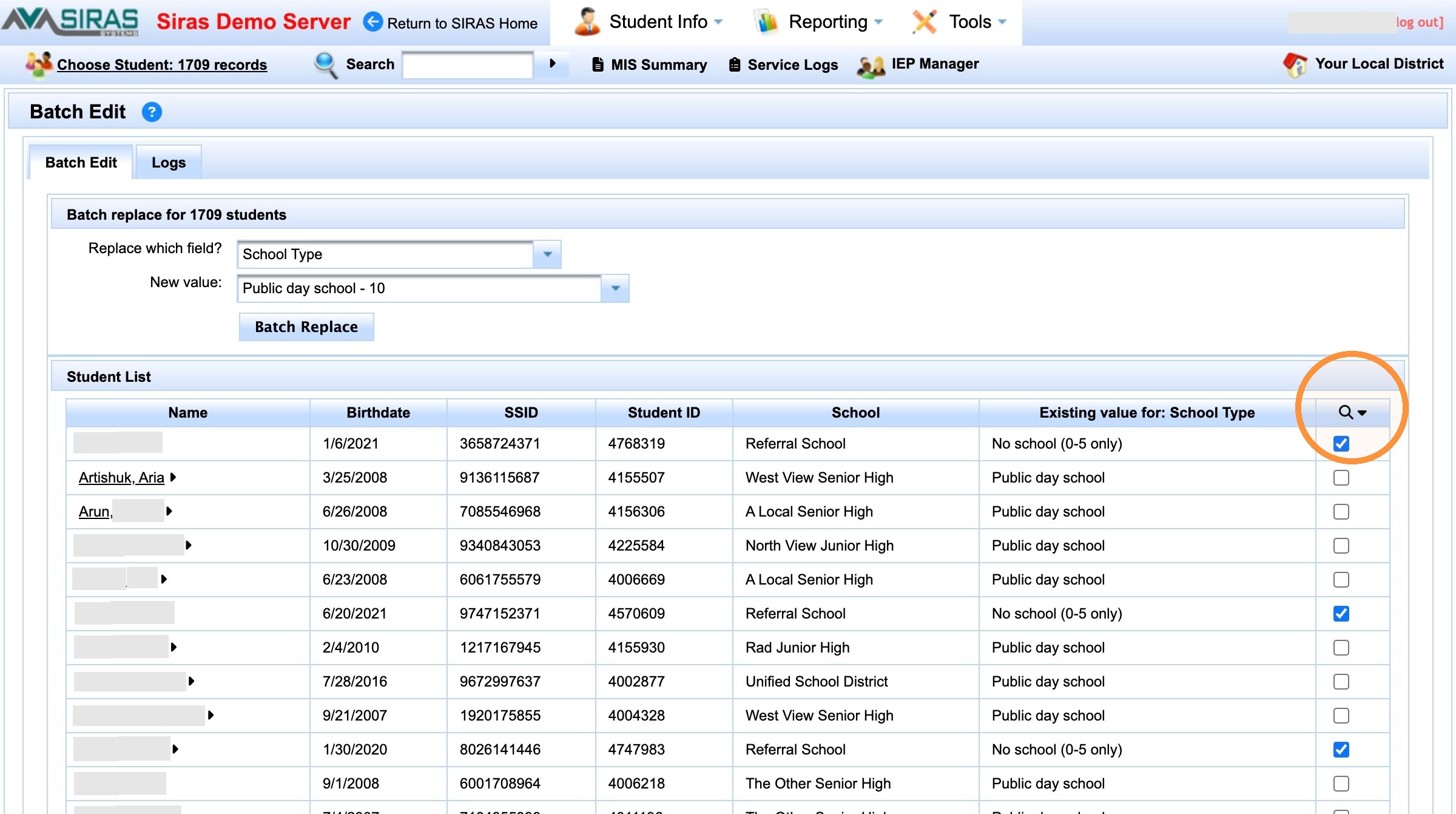
Task: Click the Batch Replace button
Action: point(306,327)
